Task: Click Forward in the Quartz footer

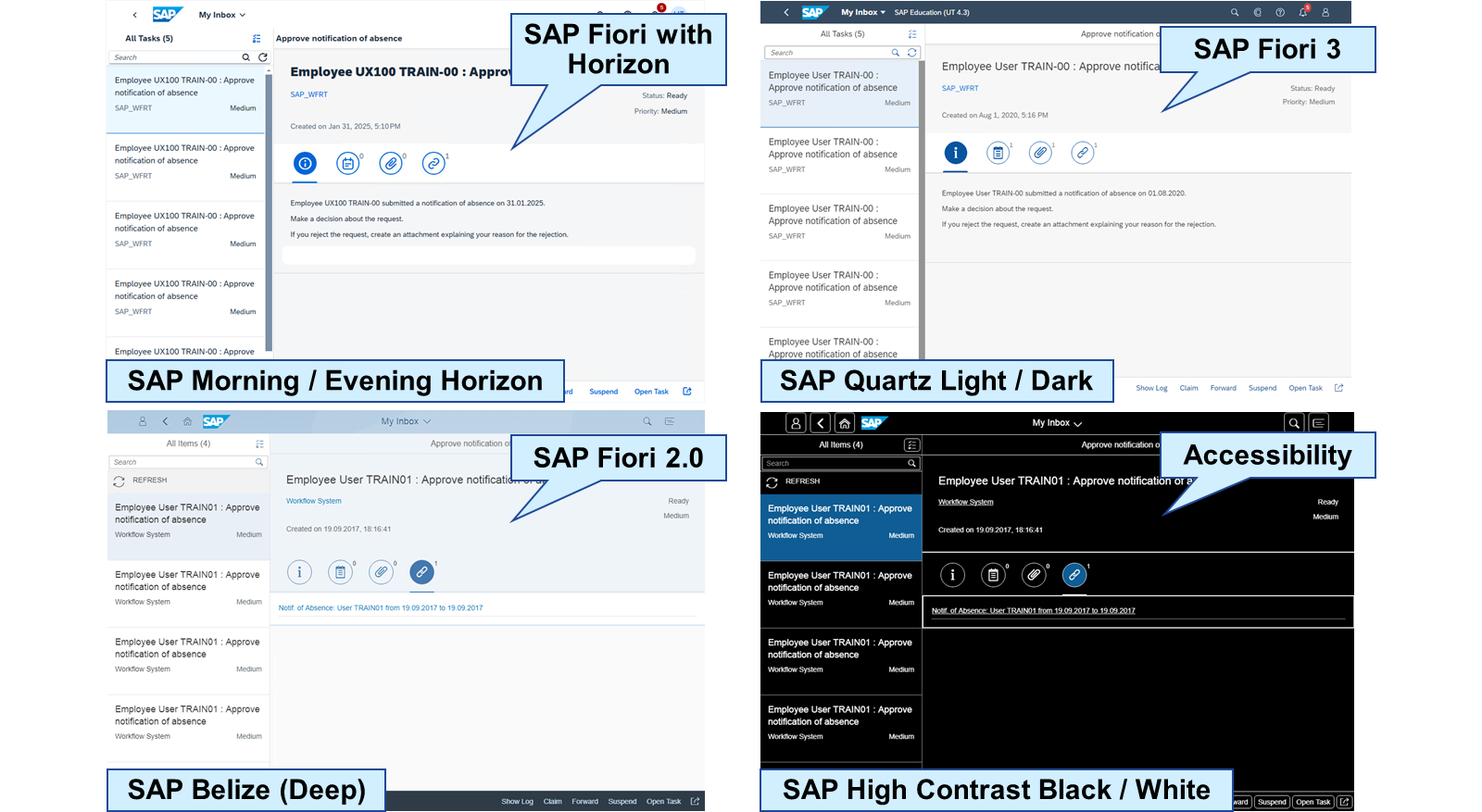Action: pyautogui.click(x=1223, y=388)
